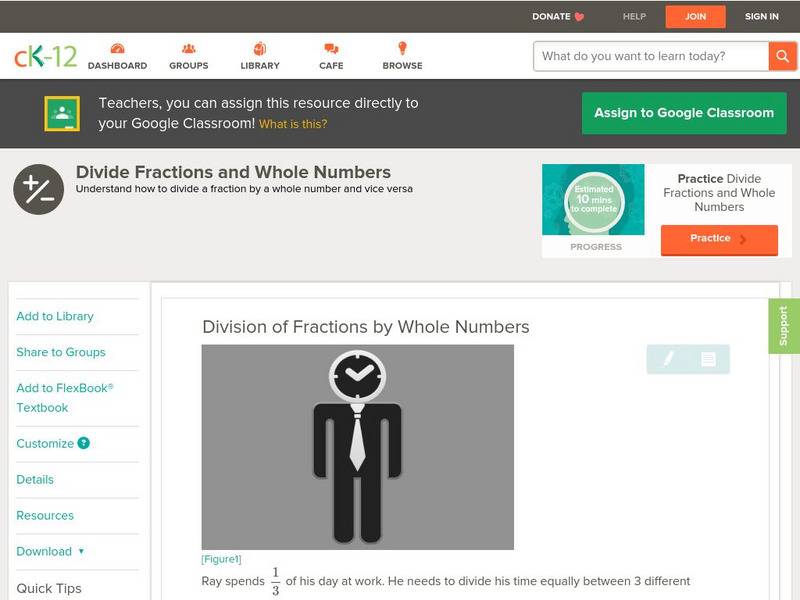Screen dimensions: 800x600
Task: Click the orange Practice button
Action: [719, 239]
